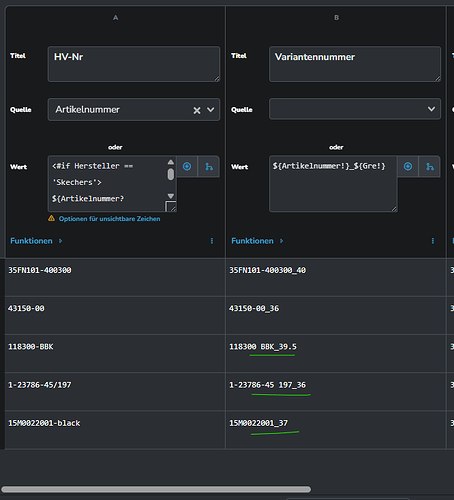Click the warning triangle icon below column A Wert
Viewport: 454px width, 500px height.
pos(51,218)
